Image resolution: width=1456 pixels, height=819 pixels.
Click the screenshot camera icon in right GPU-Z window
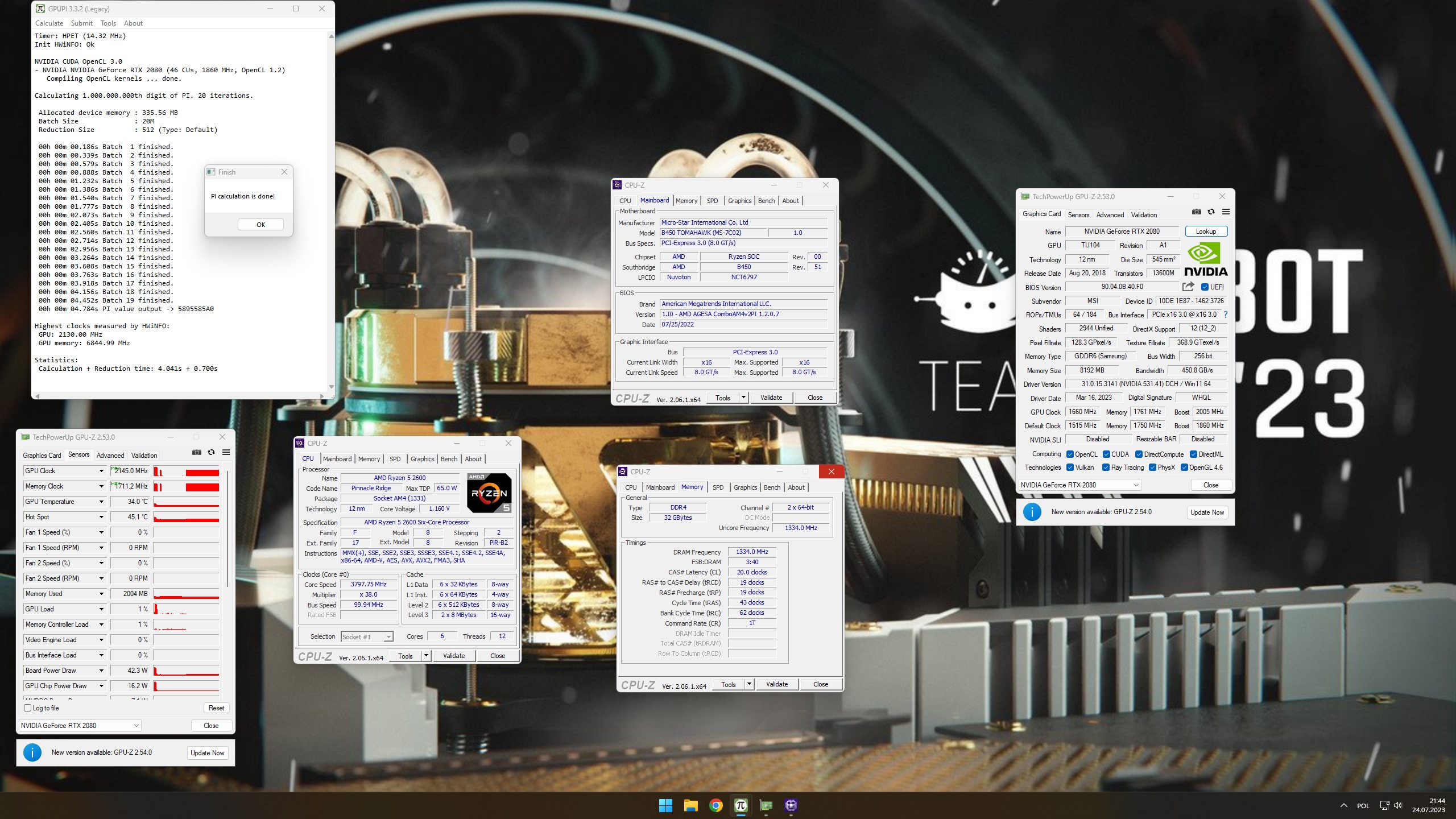pyautogui.click(x=1197, y=212)
